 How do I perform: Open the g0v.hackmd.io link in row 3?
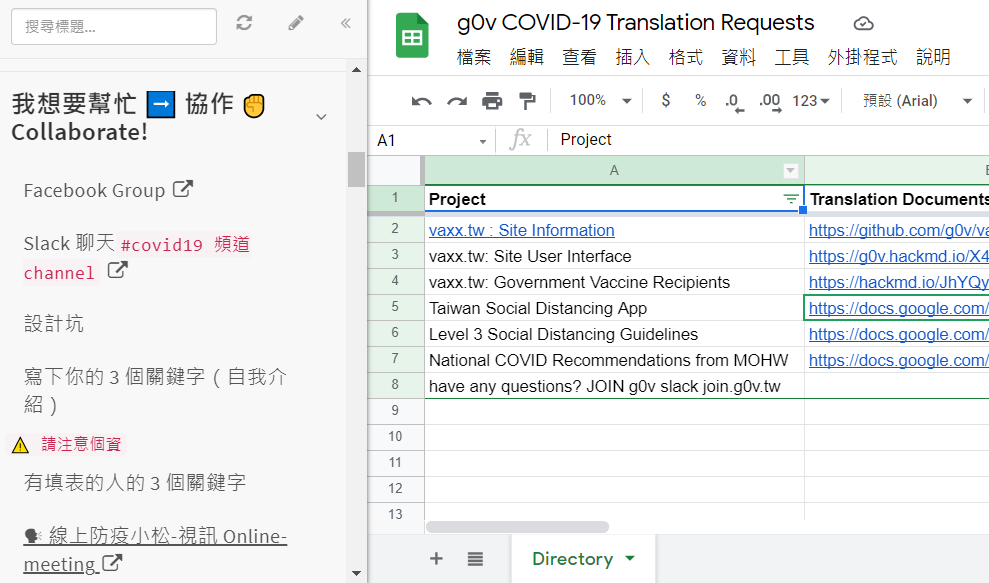point(898,256)
